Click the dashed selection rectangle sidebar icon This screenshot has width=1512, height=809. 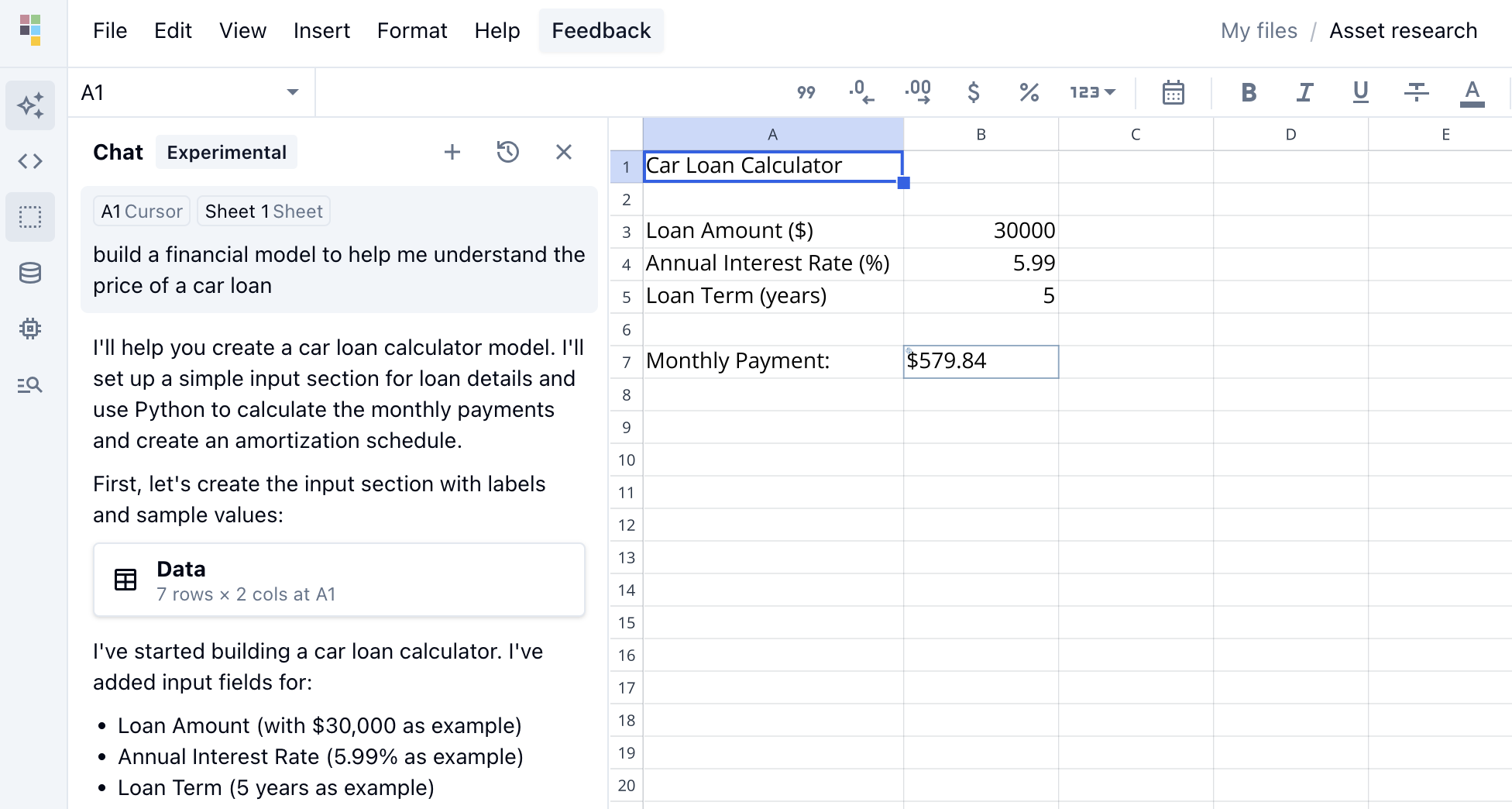click(x=30, y=217)
